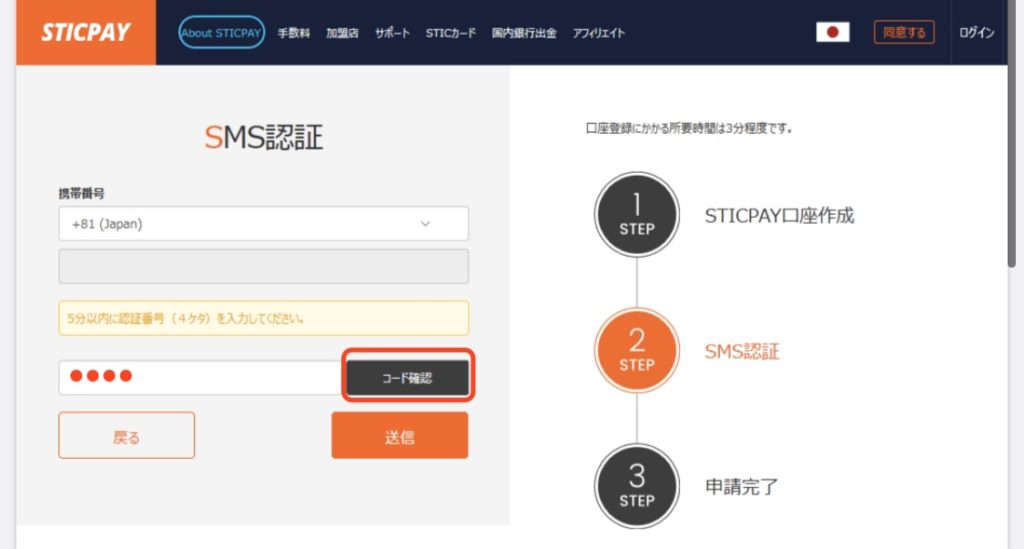Viewport: 1024px width, 549px height.
Task: Click the SMS認証 page heading
Action: click(x=264, y=137)
